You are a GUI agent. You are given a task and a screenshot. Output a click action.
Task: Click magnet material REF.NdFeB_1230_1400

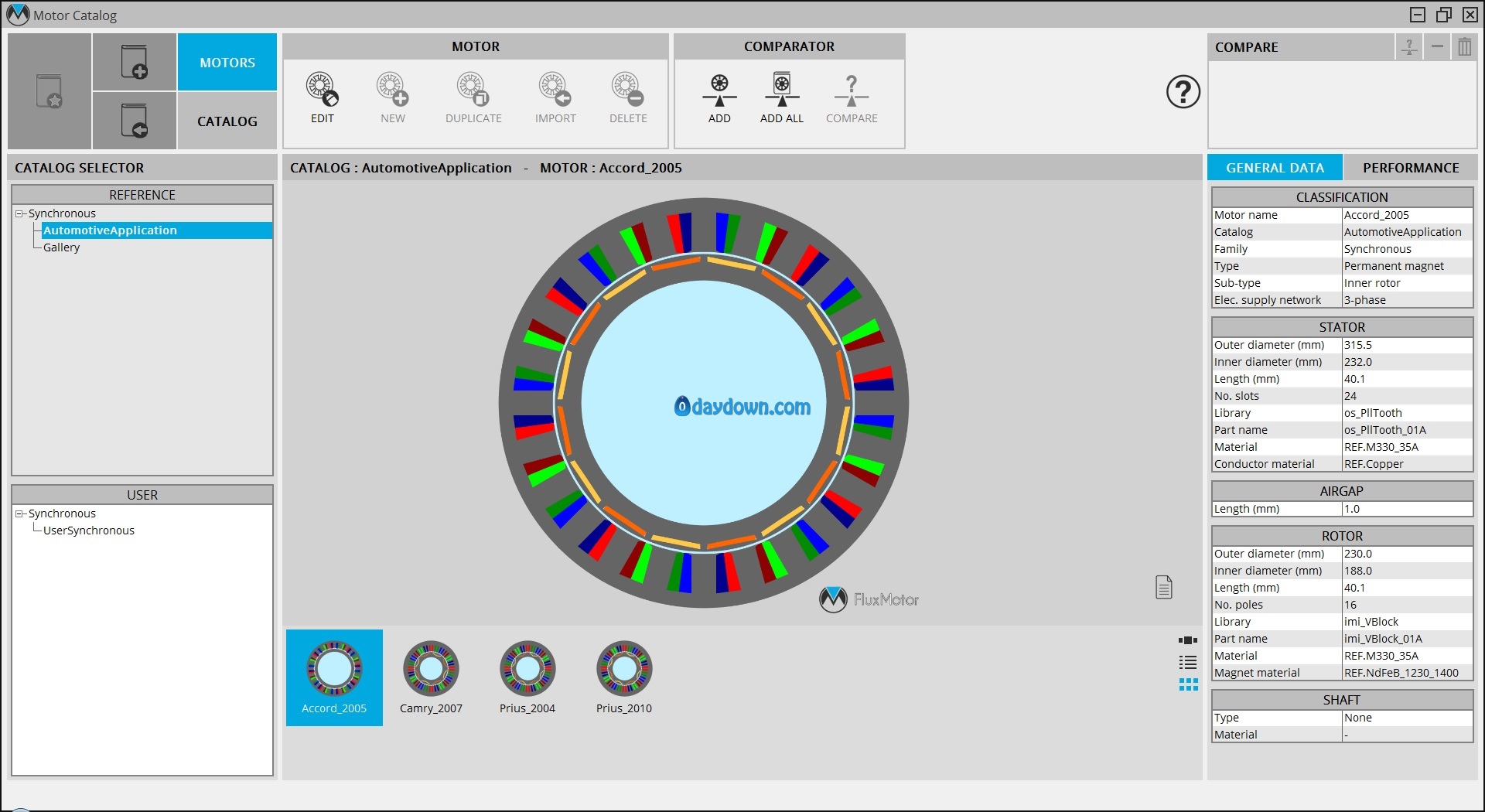click(x=1407, y=673)
